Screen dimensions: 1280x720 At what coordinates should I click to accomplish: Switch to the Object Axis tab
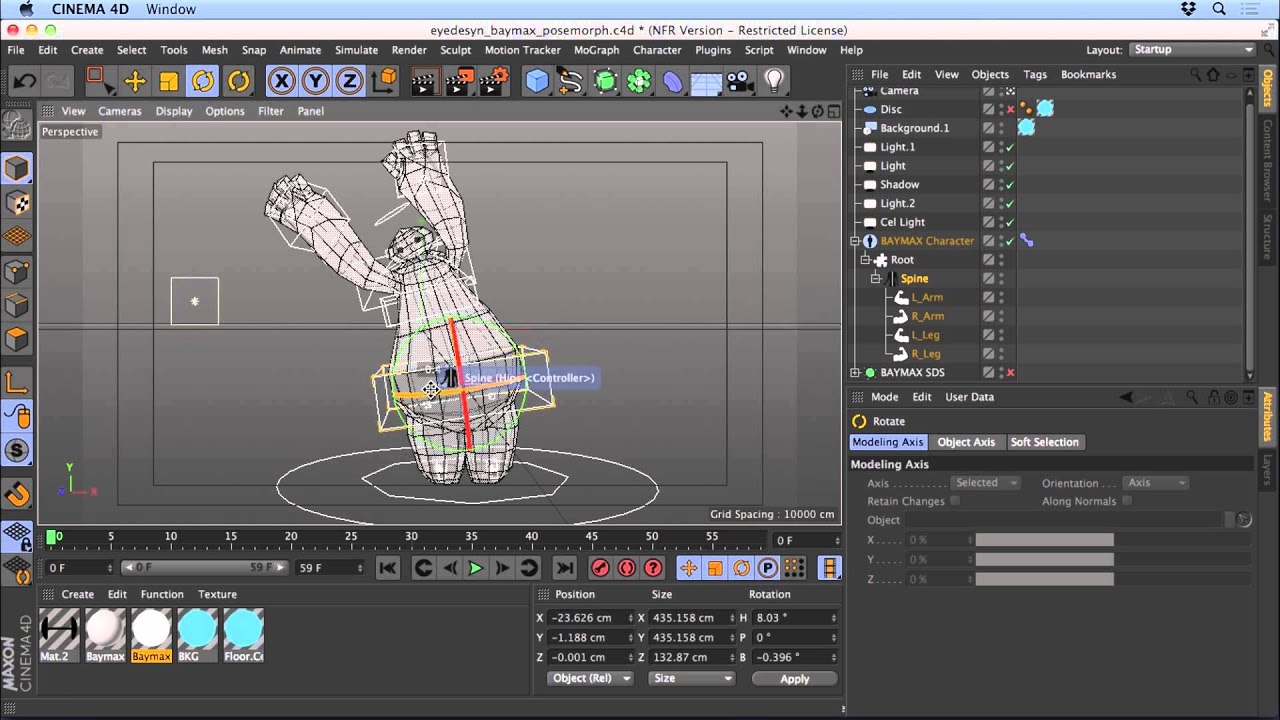pyautogui.click(x=966, y=442)
